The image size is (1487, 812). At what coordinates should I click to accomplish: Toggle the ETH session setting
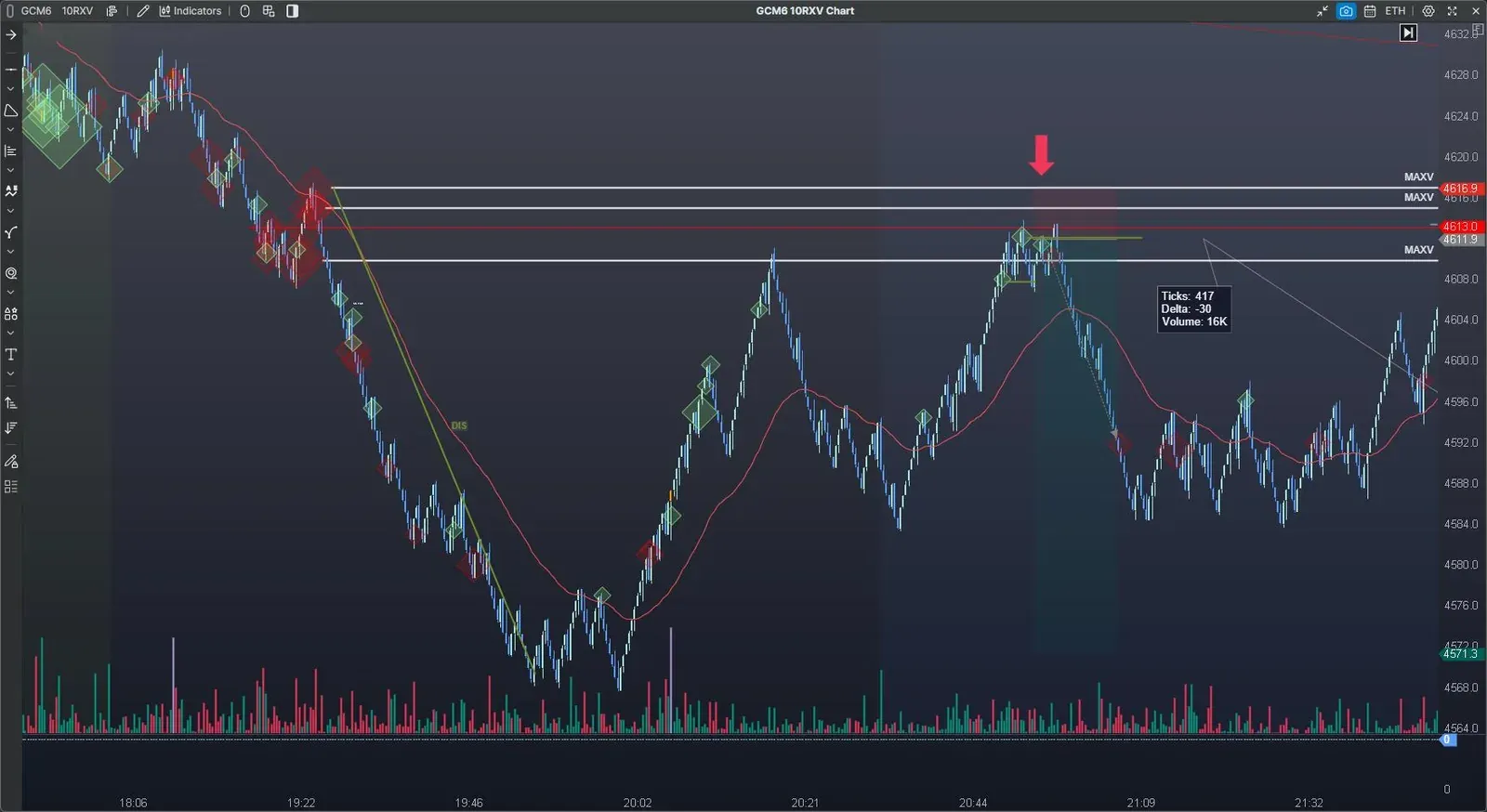coord(1395,11)
